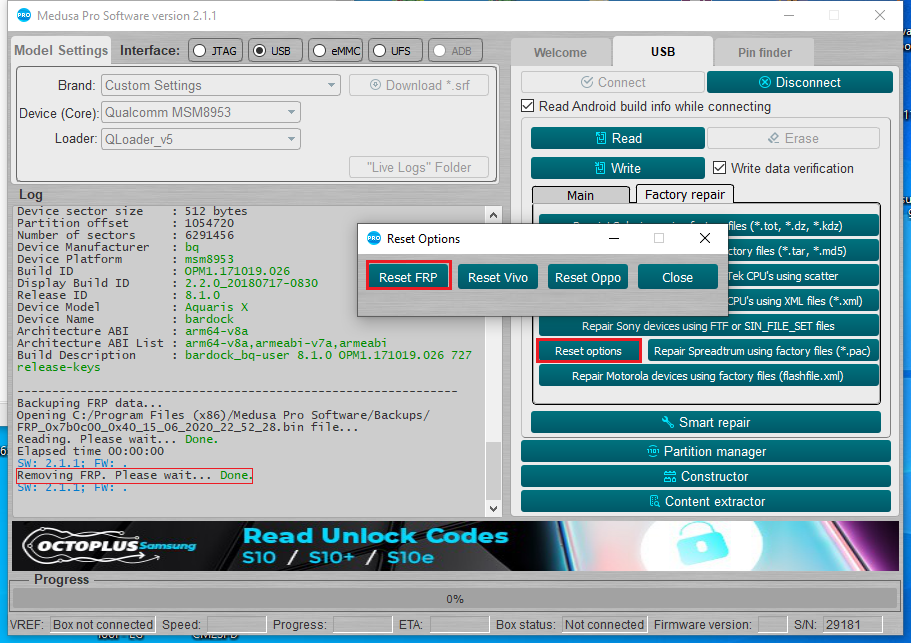Click the Reset Options dialog PRO icon
911x643 pixels.
374,238
